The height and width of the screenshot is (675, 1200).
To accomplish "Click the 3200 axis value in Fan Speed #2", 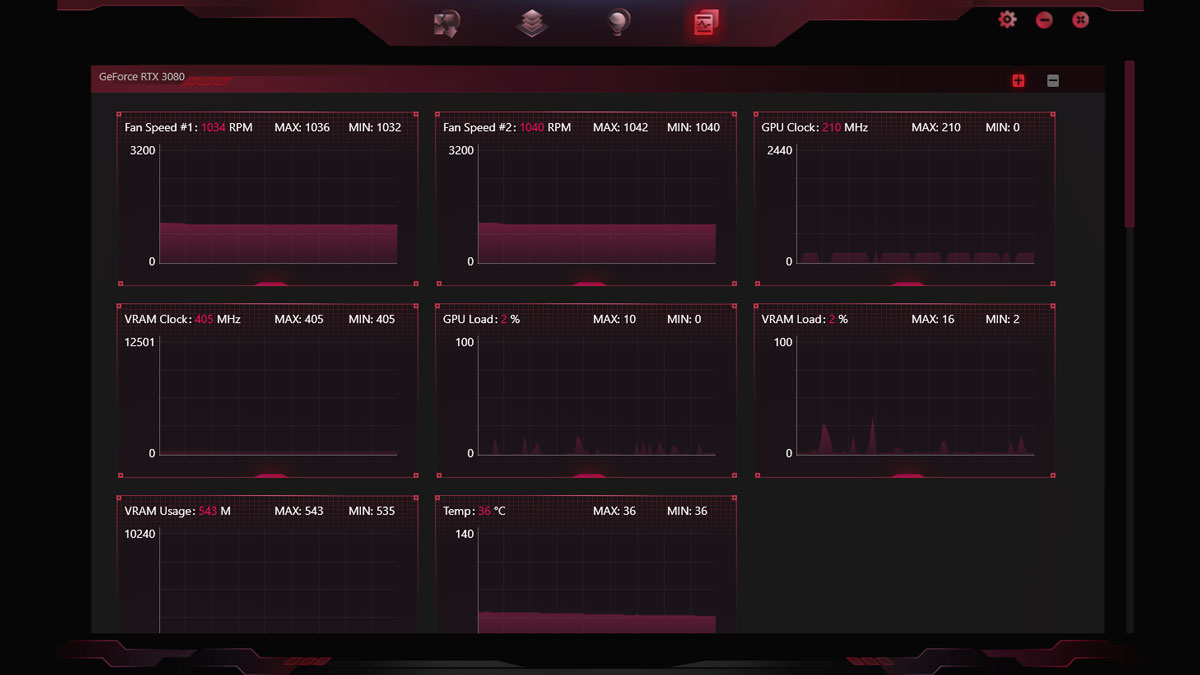I will coord(462,151).
